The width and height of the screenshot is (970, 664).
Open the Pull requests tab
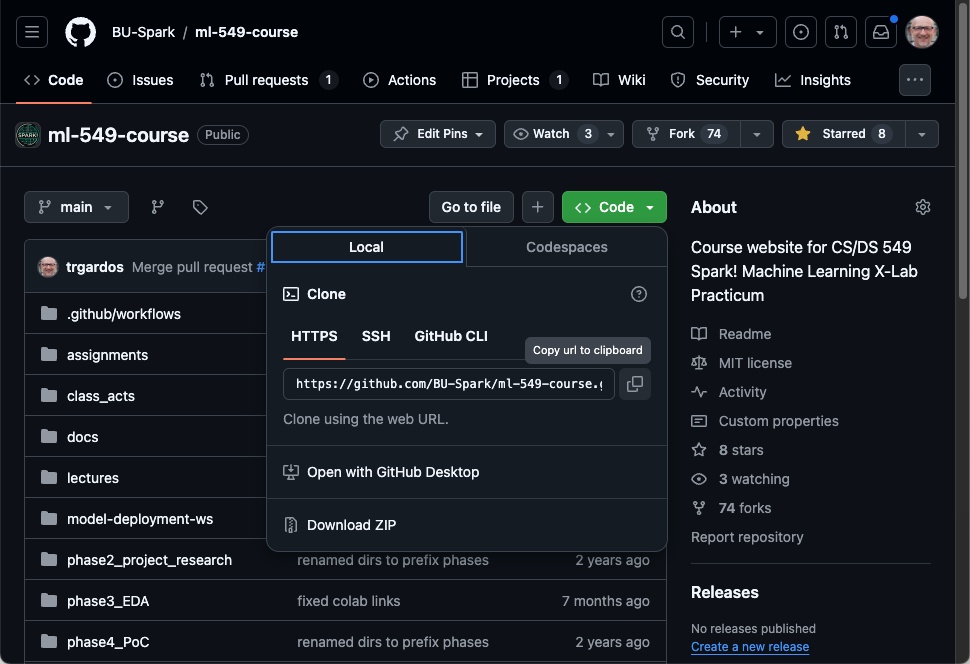267,80
